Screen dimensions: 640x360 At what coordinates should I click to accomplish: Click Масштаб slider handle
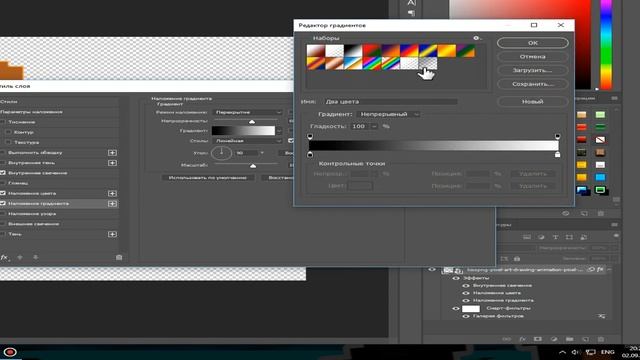tap(253, 166)
